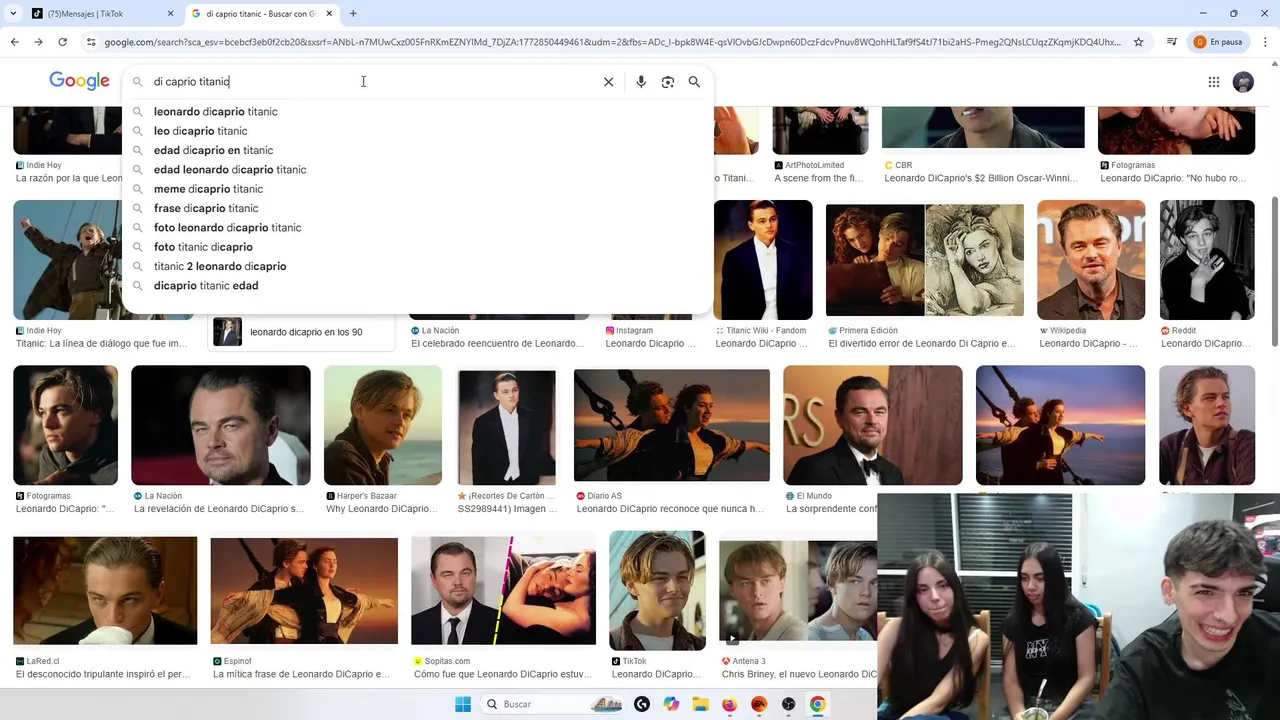This screenshot has width=1280, height=720.
Task: Open CBR $2 Billion Oscar-Winning link
Action: [x=981, y=179]
